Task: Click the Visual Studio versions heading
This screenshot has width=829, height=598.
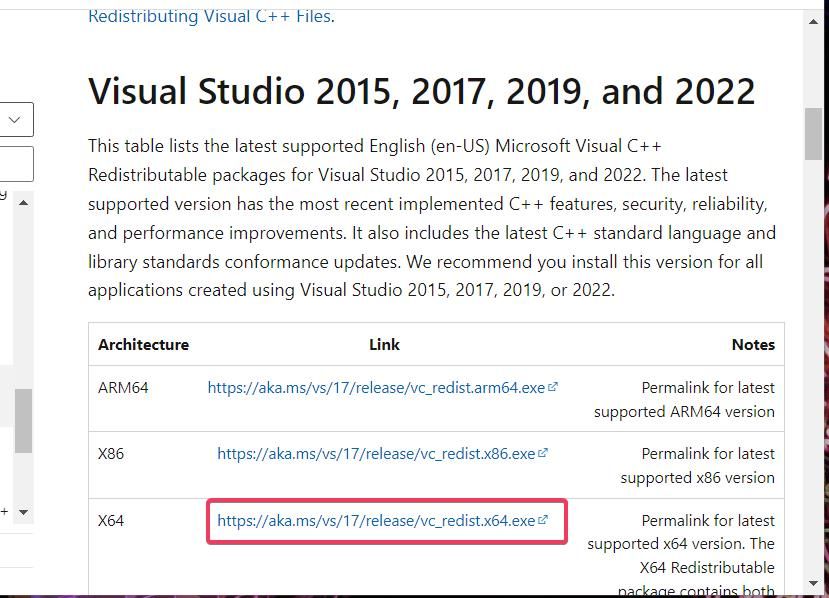Action: click(x=421, y=90)
